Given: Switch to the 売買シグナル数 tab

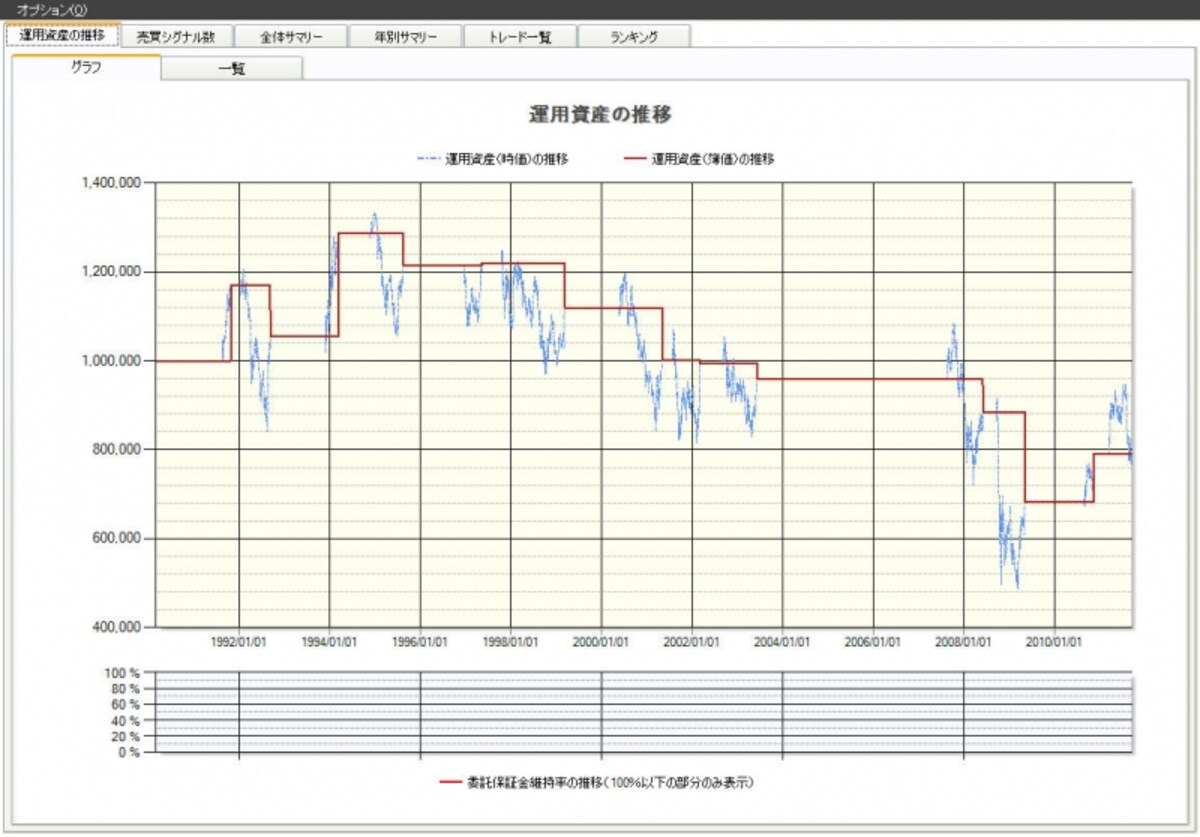Looking at the screenshot, I should point(176,37).
